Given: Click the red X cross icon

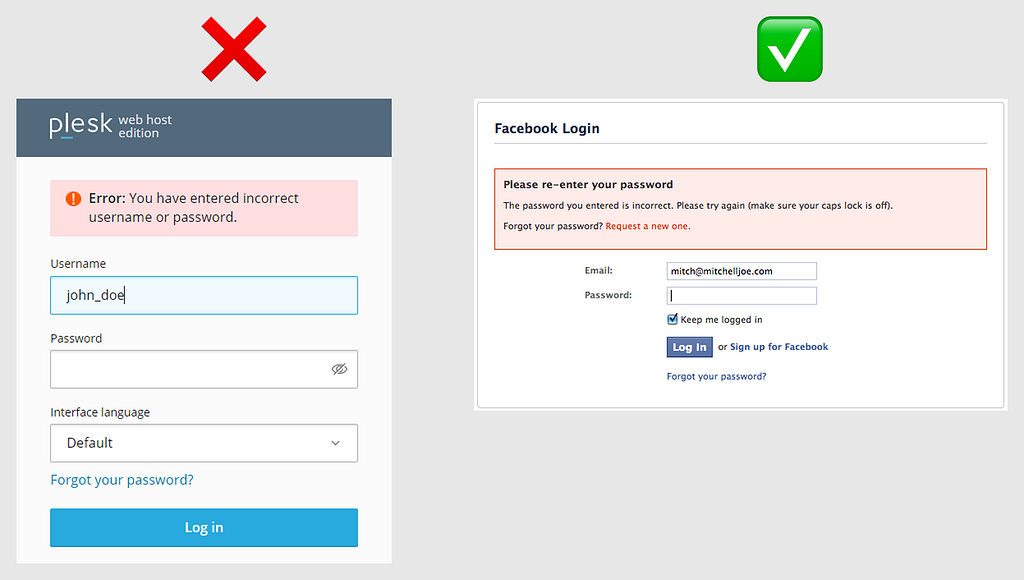Looking at the screenshot, I should (x=234, y=50).
